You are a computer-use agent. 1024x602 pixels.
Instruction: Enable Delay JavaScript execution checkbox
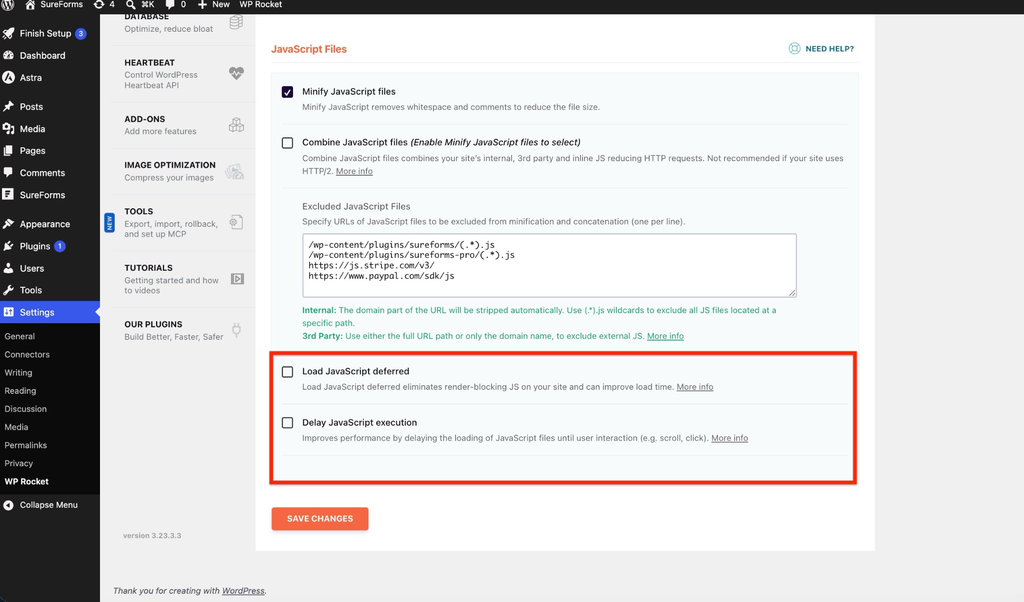287,422
